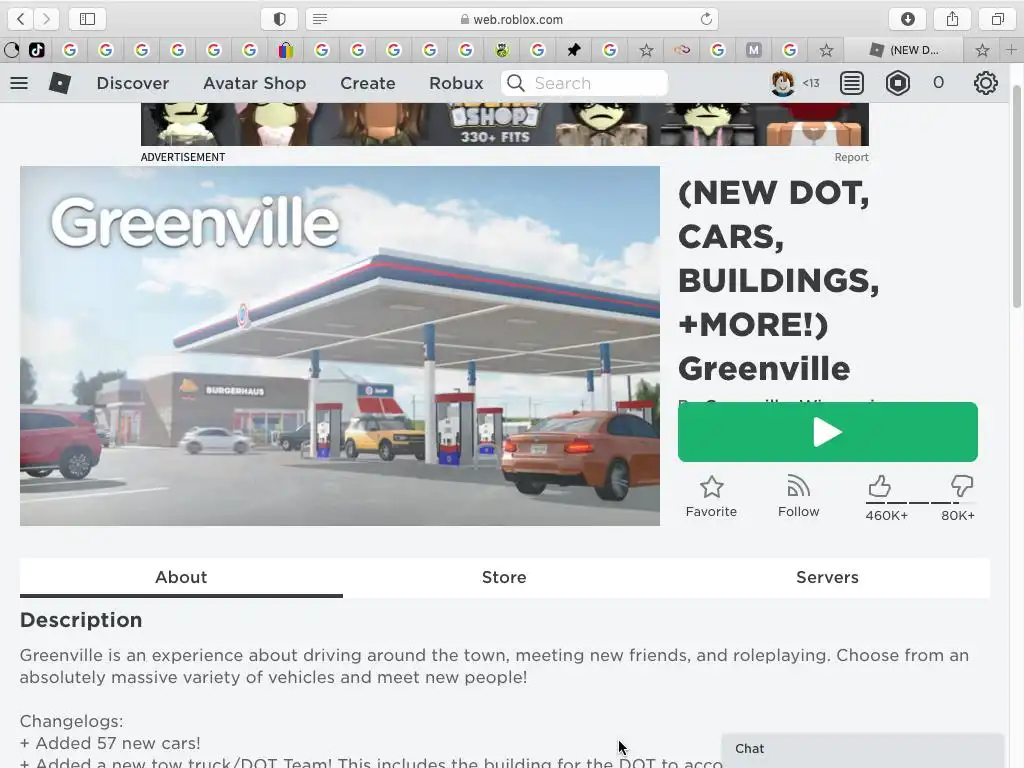Click the 460K+ likes count
This screenshot has height=768, width=1024.
click(886, 515)
